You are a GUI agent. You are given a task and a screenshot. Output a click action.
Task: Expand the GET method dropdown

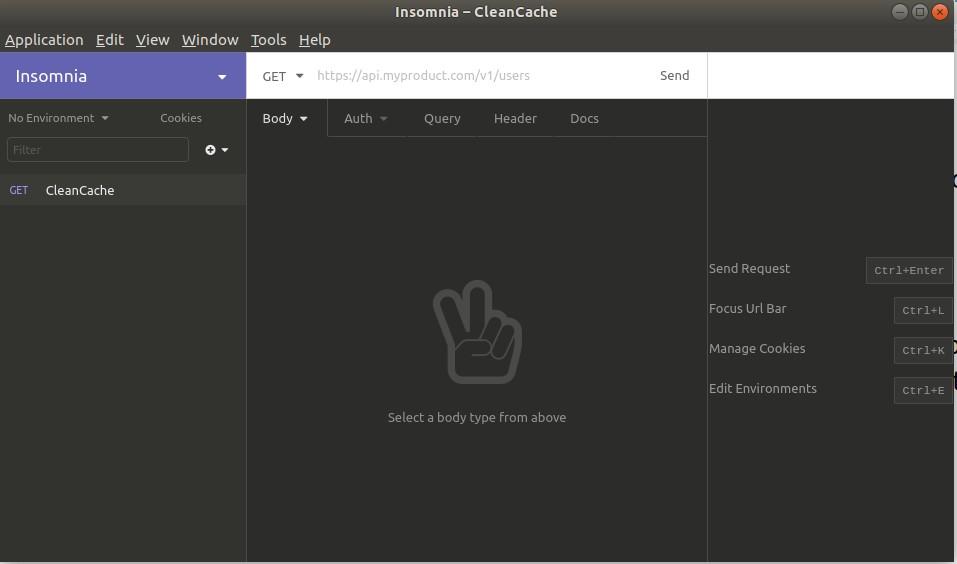pos(282,76)
